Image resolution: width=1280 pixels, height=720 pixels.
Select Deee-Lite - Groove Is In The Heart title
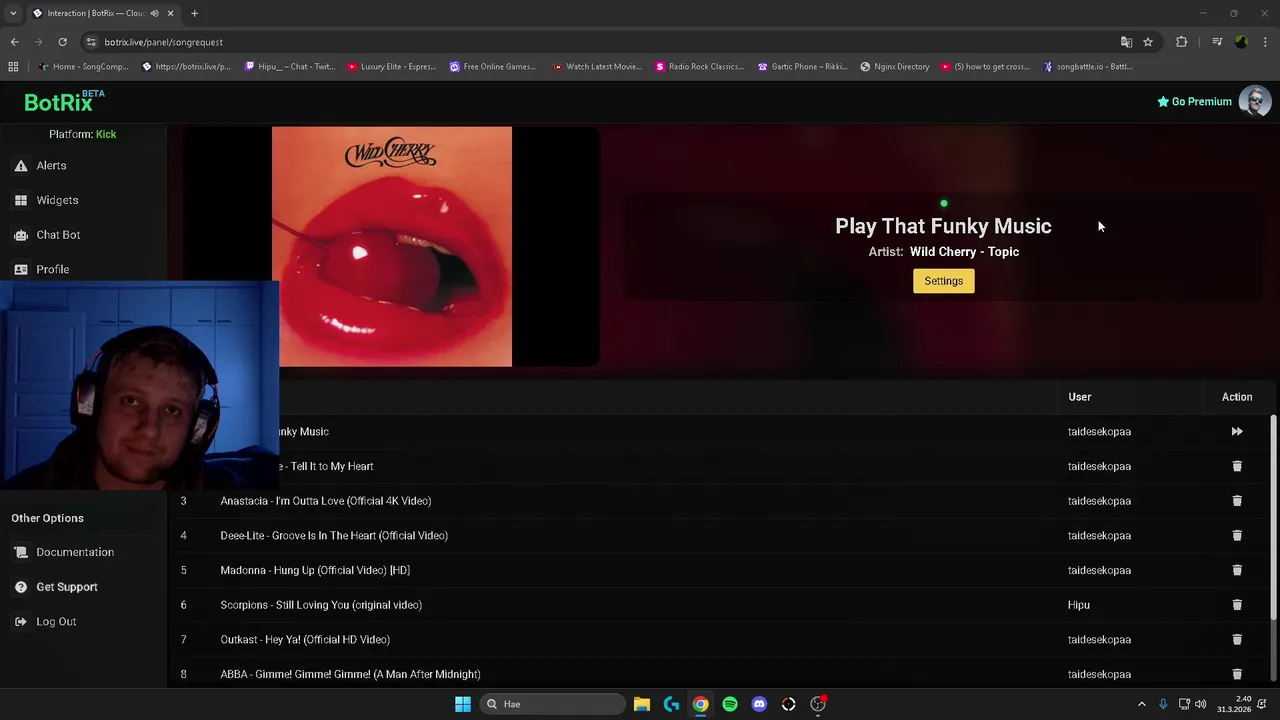tap(334, 536)
